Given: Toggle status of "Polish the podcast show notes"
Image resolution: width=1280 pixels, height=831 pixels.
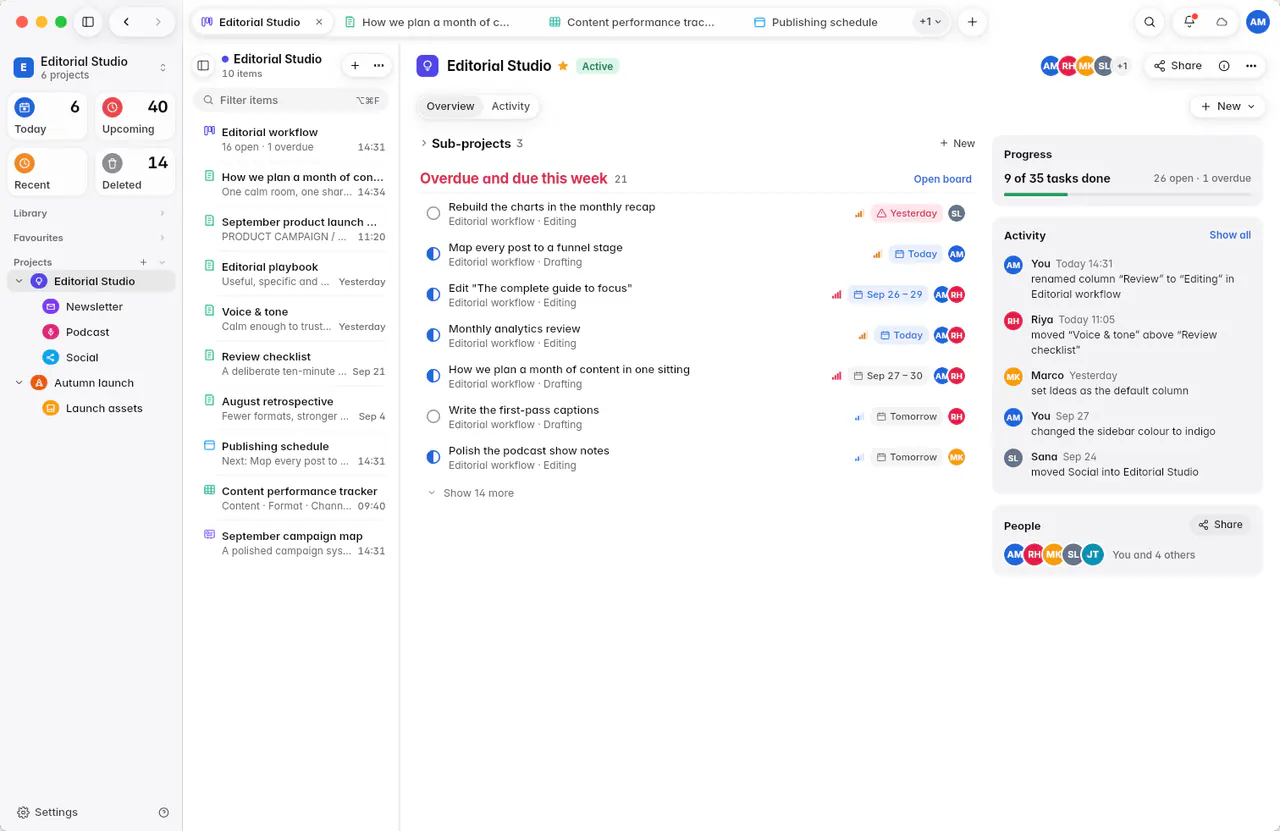Looking at the screenshot, I should click(x=433, y=457).
